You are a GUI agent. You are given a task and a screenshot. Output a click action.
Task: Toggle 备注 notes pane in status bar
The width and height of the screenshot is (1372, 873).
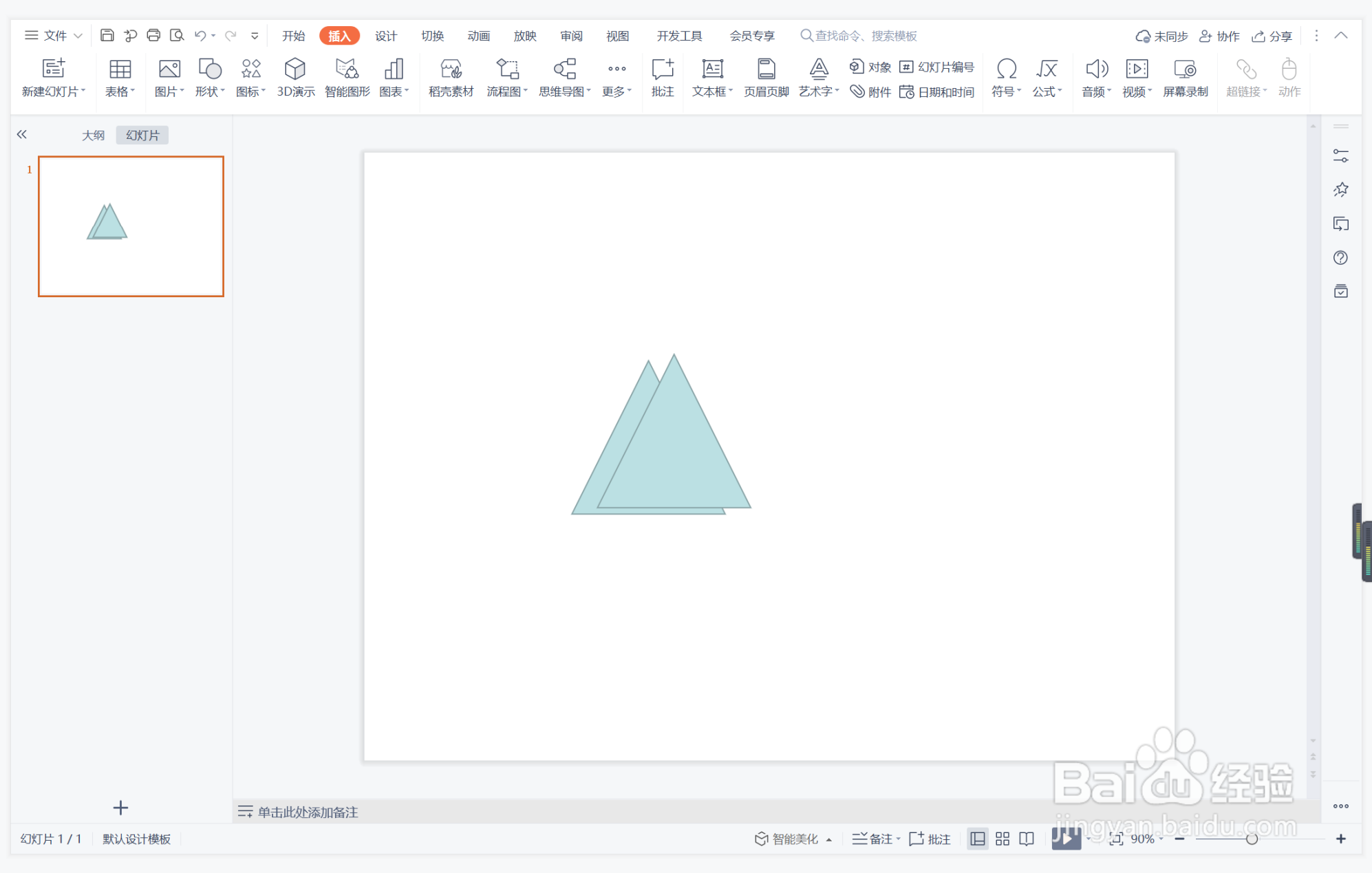(x=874, y=839)
